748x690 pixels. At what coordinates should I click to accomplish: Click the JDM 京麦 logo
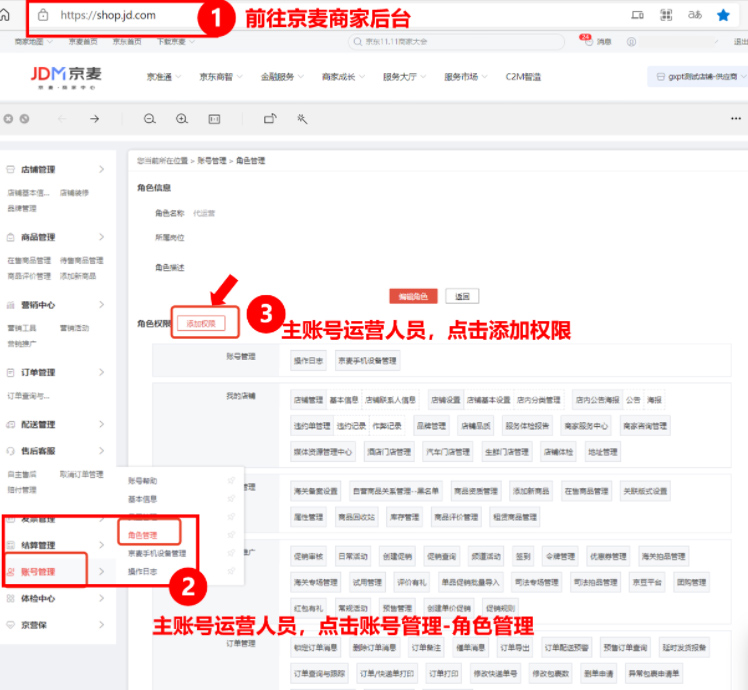click(66, 76)
